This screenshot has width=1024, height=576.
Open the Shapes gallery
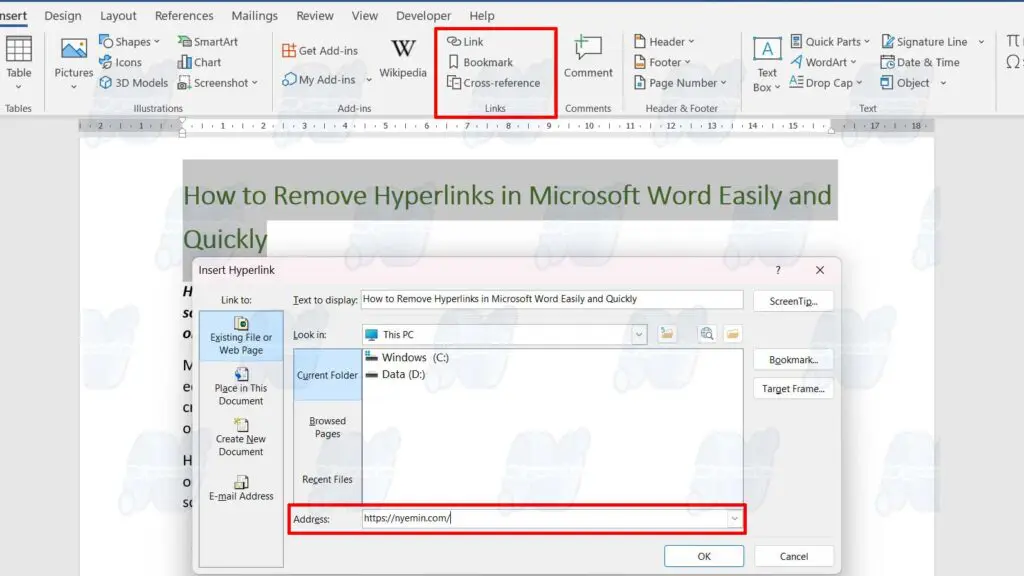[129, 41]
